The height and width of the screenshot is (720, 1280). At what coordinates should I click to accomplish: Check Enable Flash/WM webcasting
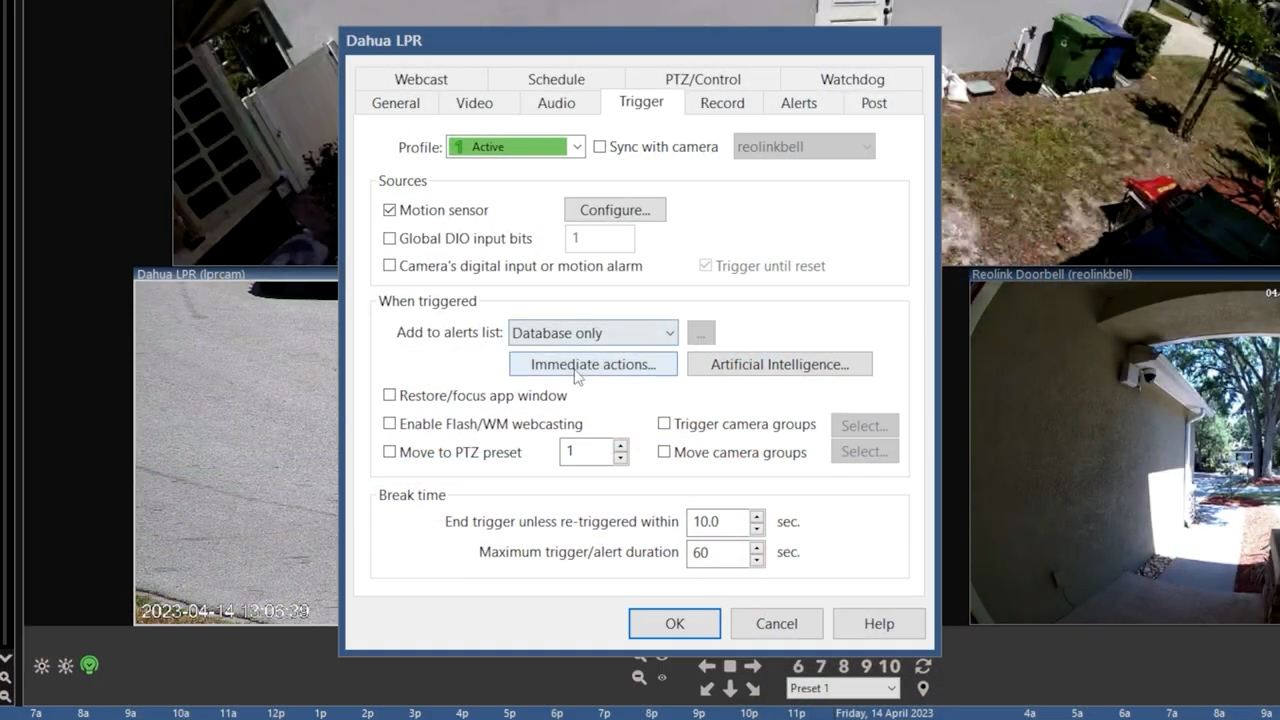[x=390, y=424]
